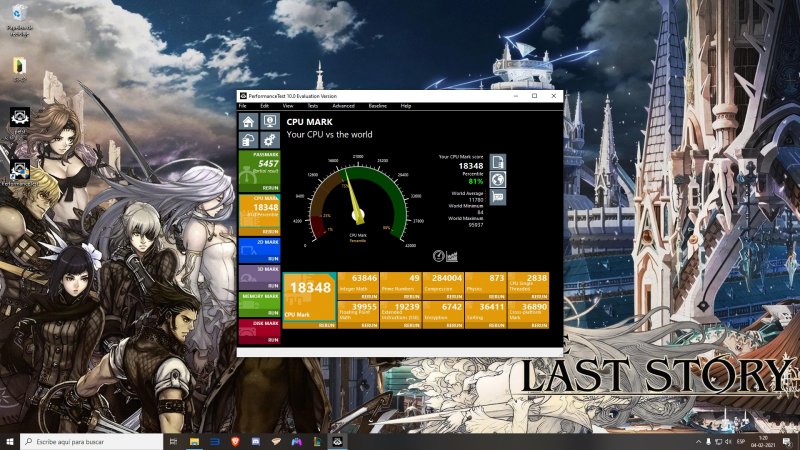Image resolution: width=800 pixels, height=450 pixels.
Task: Open the manage baselines cloud icon
Action: pyautogui.click(x=248, y=140)
